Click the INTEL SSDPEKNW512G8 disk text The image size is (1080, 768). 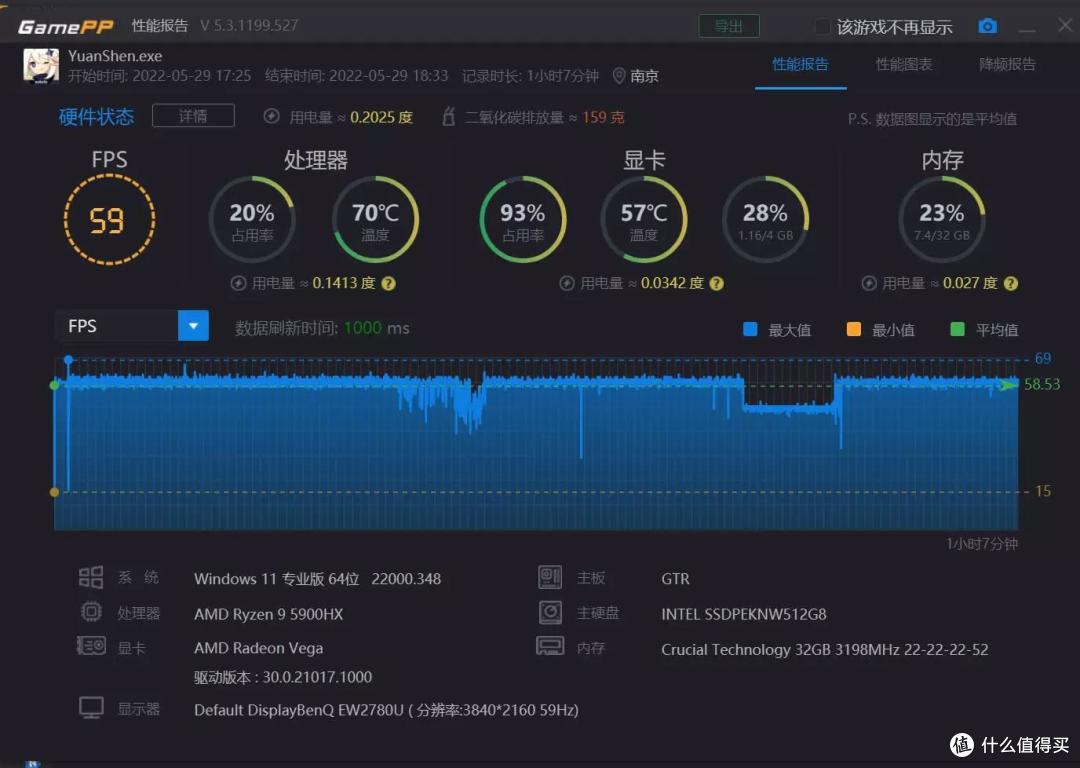coord(744,614)
